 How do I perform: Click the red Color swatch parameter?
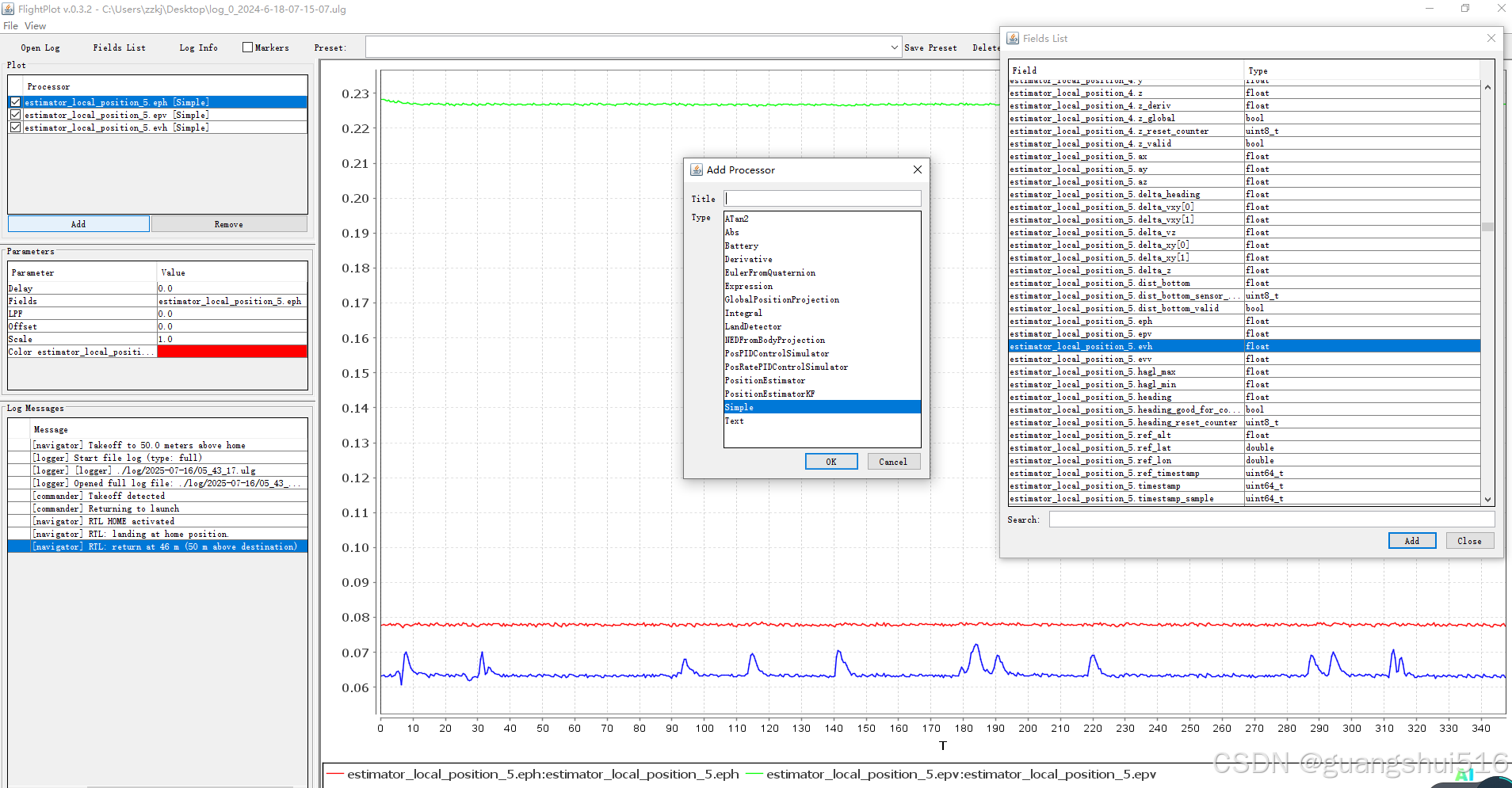[x=232, y=352]
